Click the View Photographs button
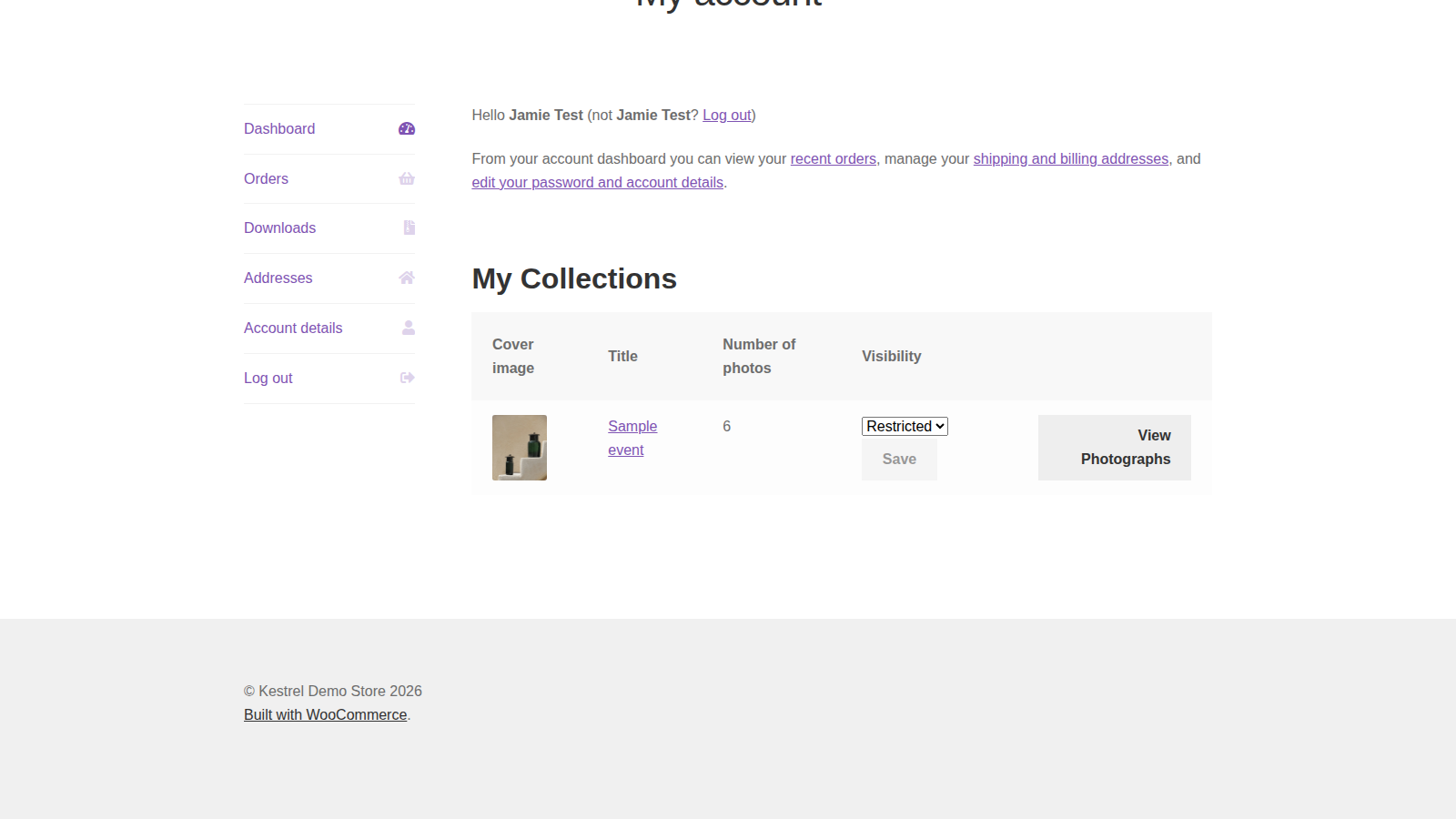1456x819 pixels. pyautogui.click(x=1114, y=448)
